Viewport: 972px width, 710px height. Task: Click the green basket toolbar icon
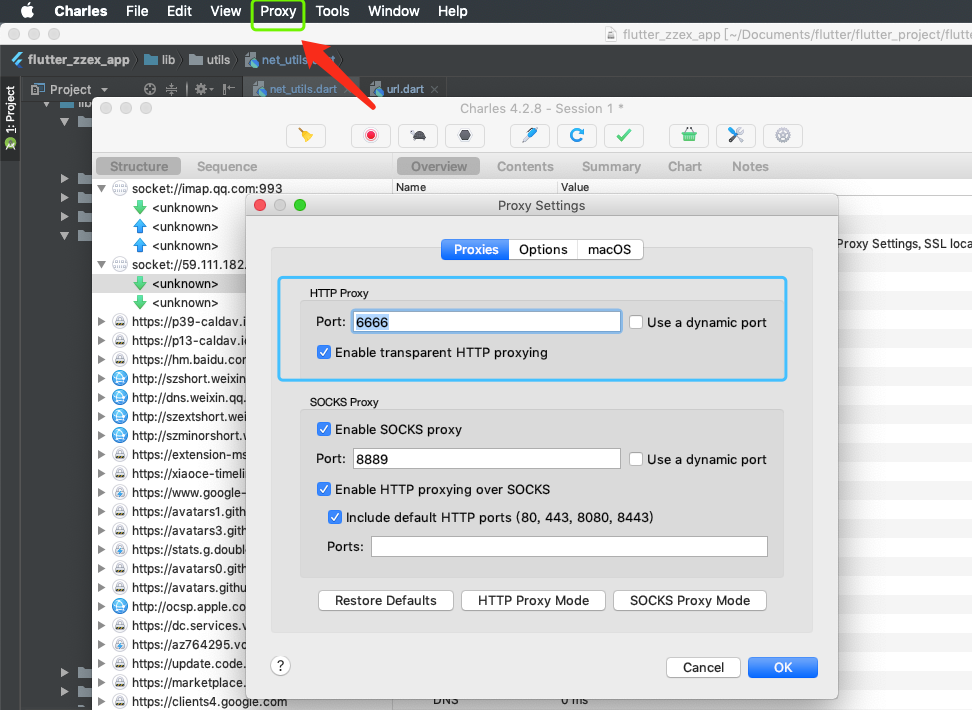(689, 135)
